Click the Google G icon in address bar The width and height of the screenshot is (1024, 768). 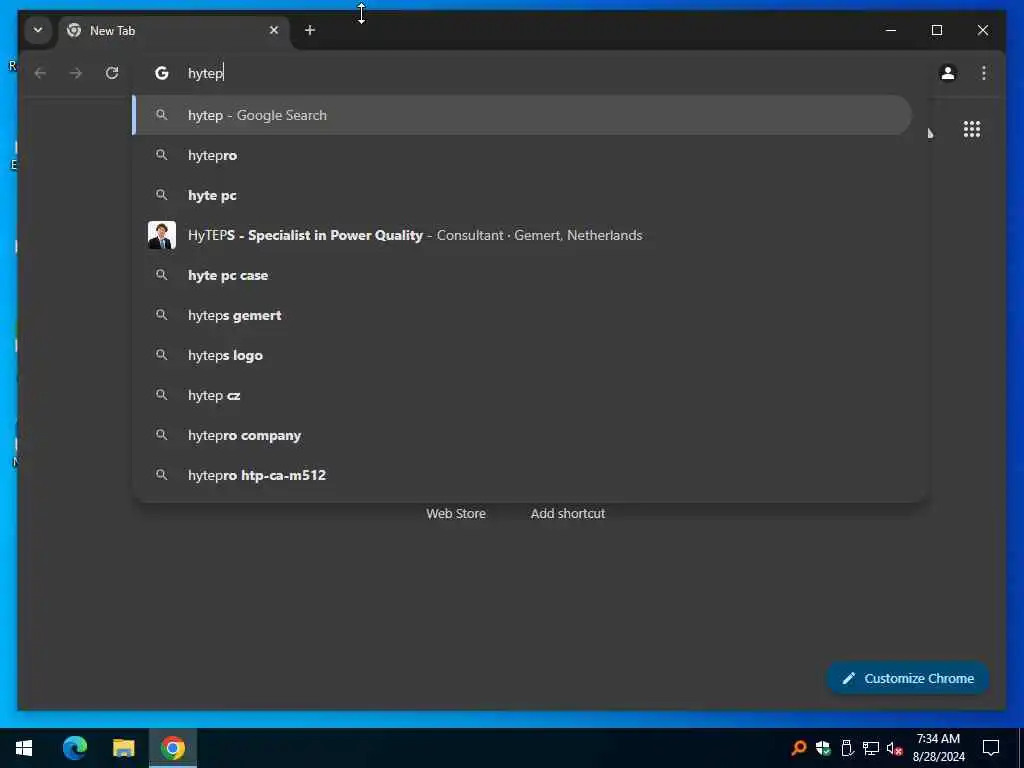click(x=161, y=73)
